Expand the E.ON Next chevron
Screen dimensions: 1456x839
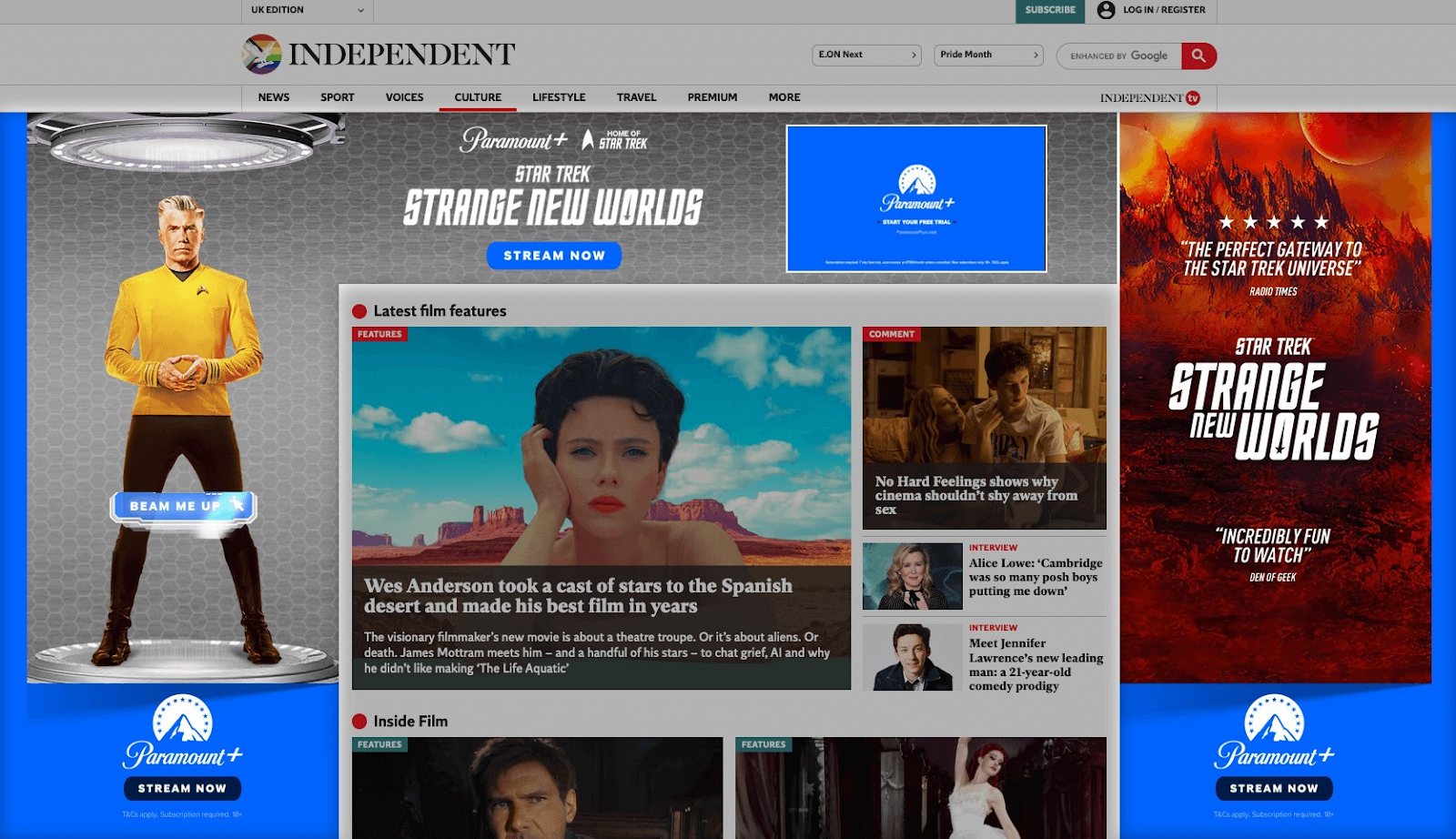coord(914,55)
